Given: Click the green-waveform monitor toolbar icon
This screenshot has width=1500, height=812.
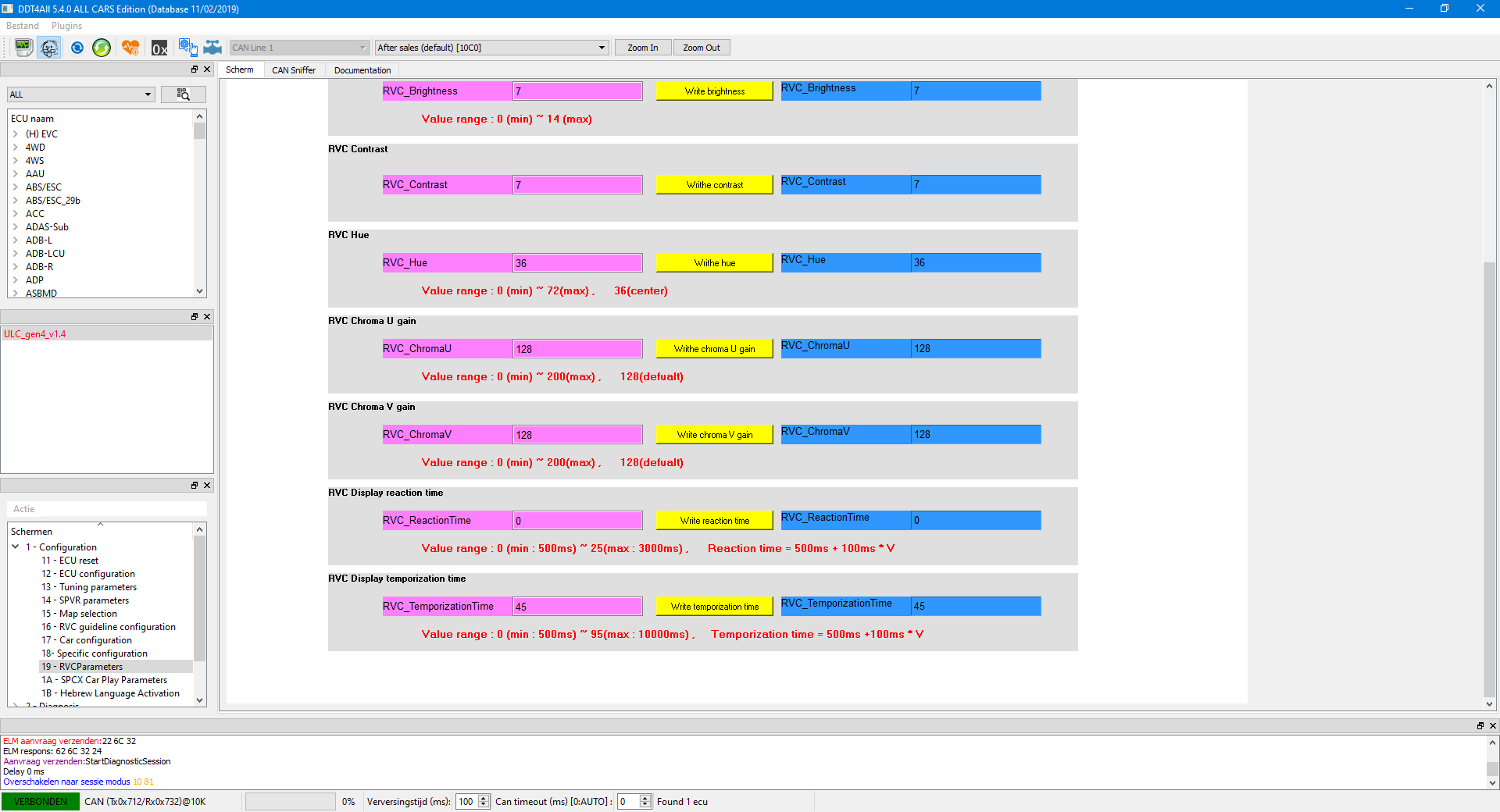Looking at the screenshot, I should pos(23,48).
